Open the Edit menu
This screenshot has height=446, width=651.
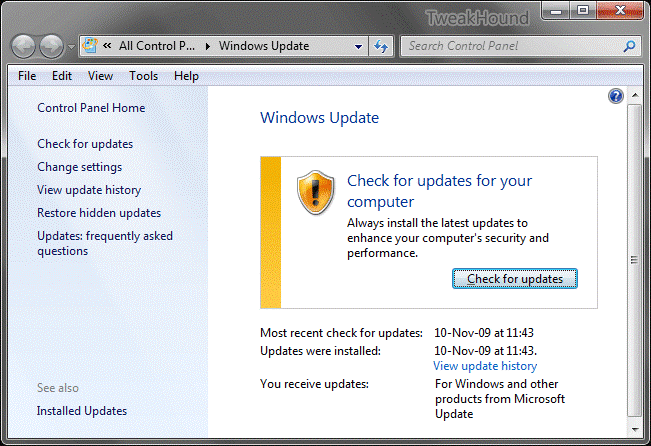click(x=62, y=76)
